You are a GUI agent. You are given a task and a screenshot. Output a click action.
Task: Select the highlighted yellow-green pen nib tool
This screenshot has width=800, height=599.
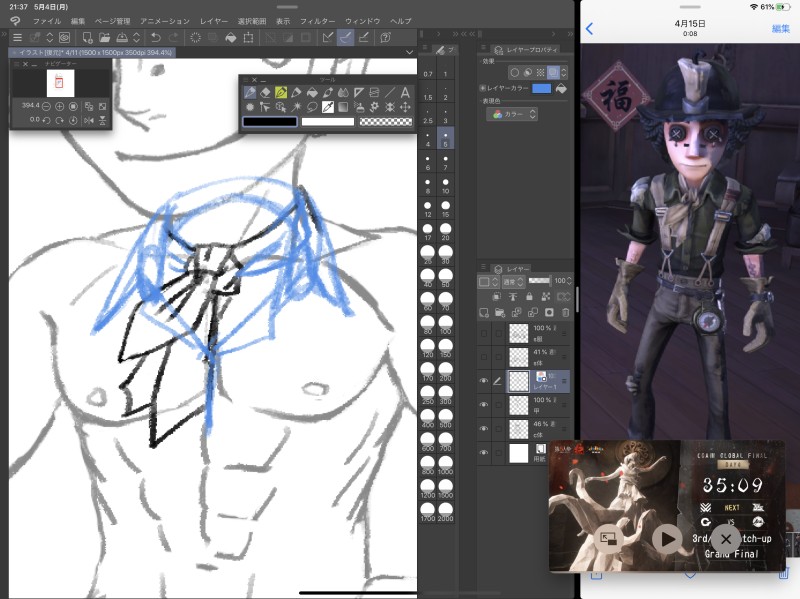[281, 92]
